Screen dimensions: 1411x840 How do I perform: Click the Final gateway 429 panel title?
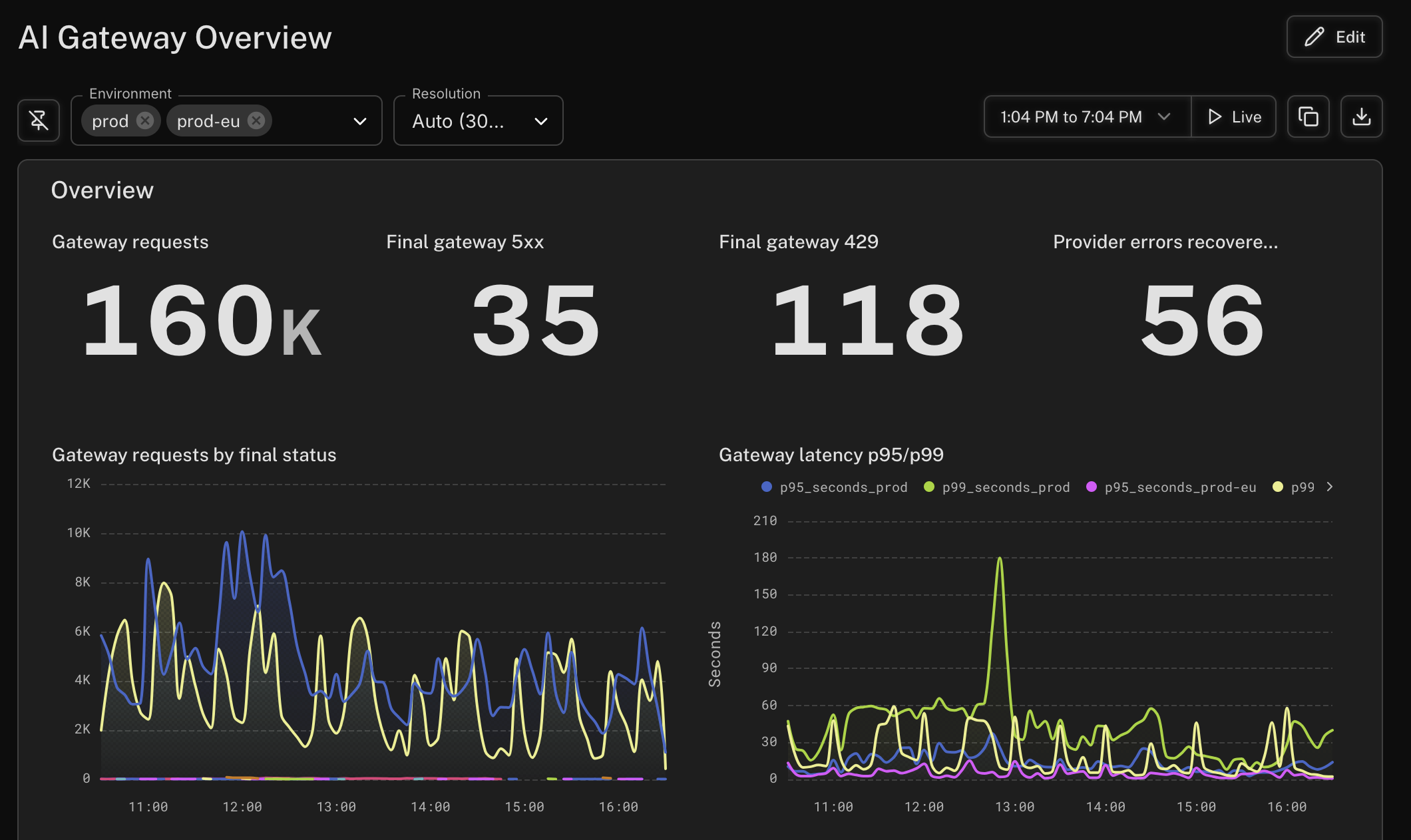coord(799,242)
